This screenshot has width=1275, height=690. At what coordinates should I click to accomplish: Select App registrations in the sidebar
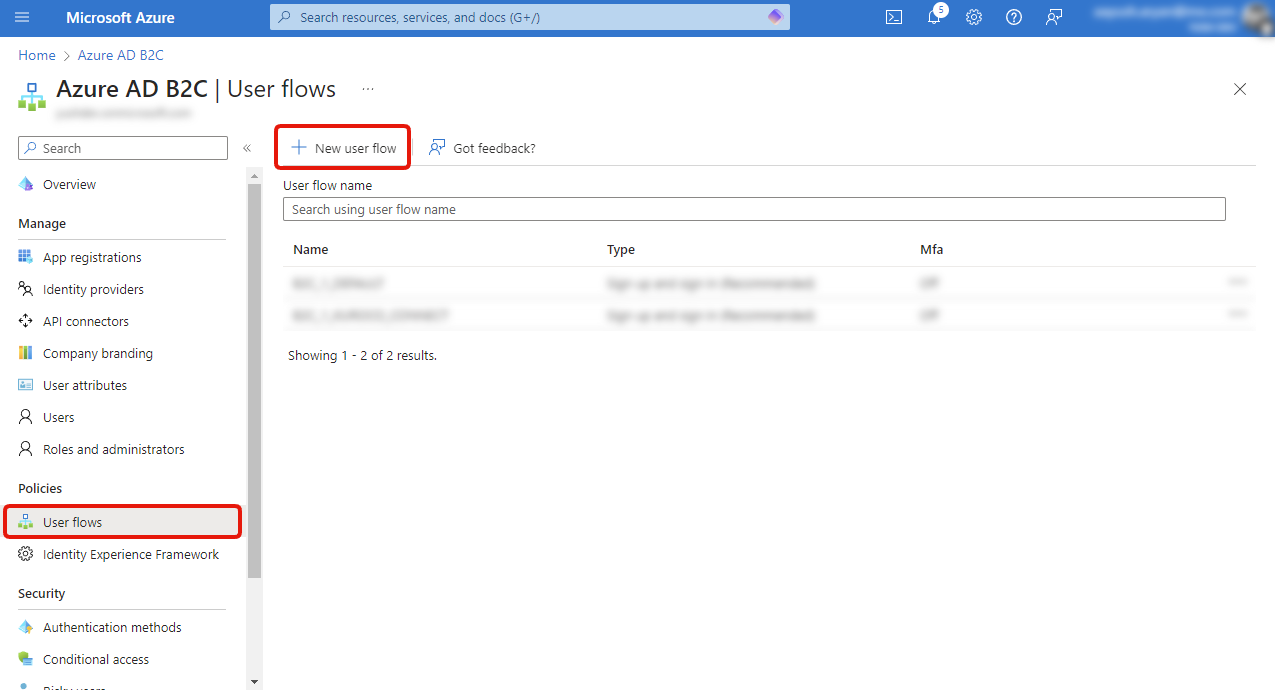tap(91, 256)
